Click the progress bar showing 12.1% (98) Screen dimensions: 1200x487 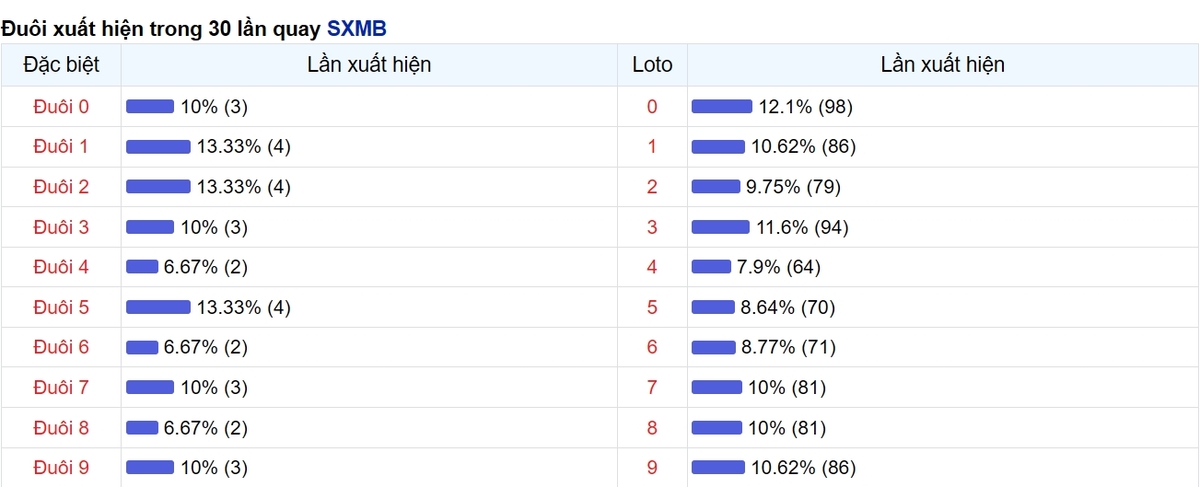722,107
